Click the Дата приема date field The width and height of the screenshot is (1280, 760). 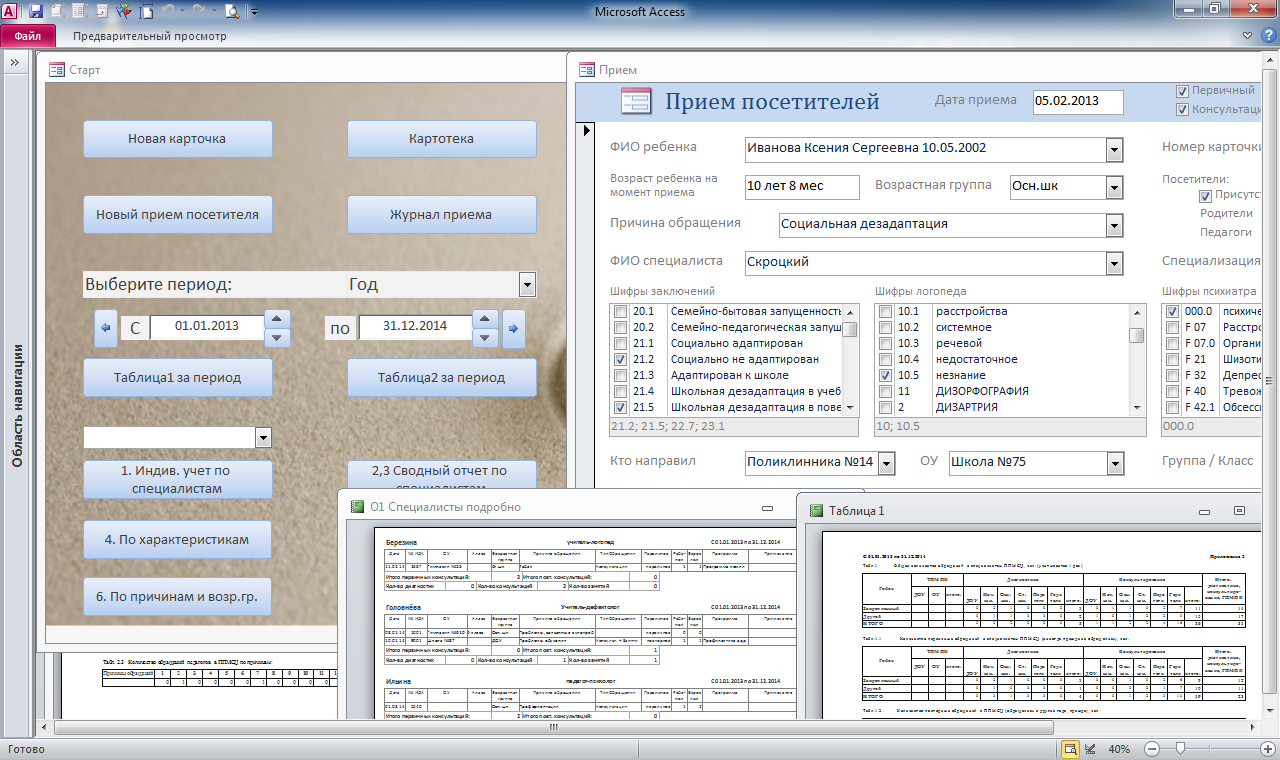tap(1077, 102)
